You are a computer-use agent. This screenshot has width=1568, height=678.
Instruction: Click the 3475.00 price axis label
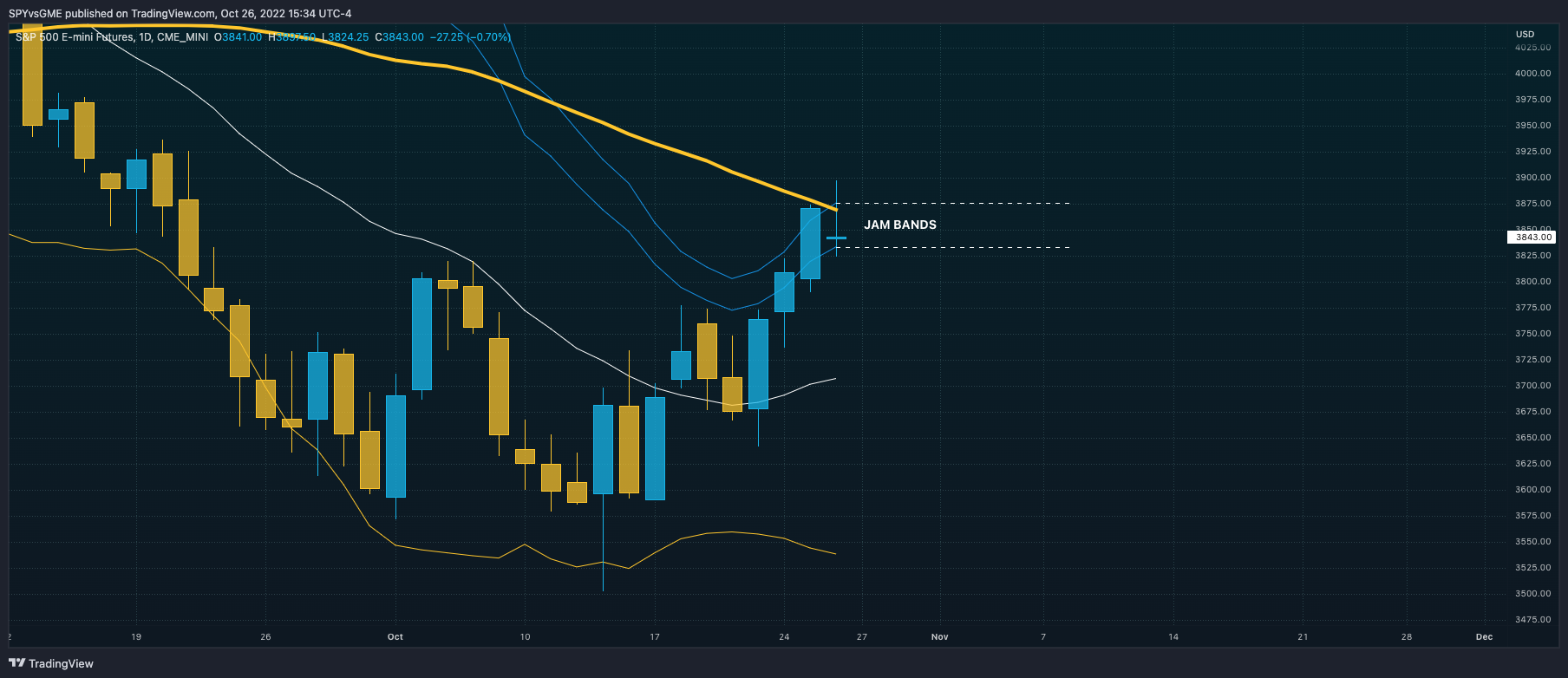1532,620
